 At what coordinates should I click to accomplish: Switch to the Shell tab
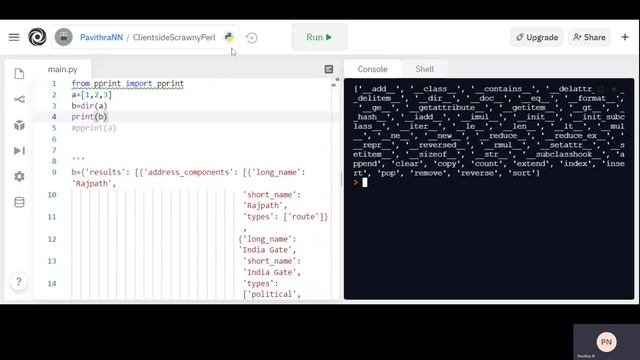[x=424, y=69]
